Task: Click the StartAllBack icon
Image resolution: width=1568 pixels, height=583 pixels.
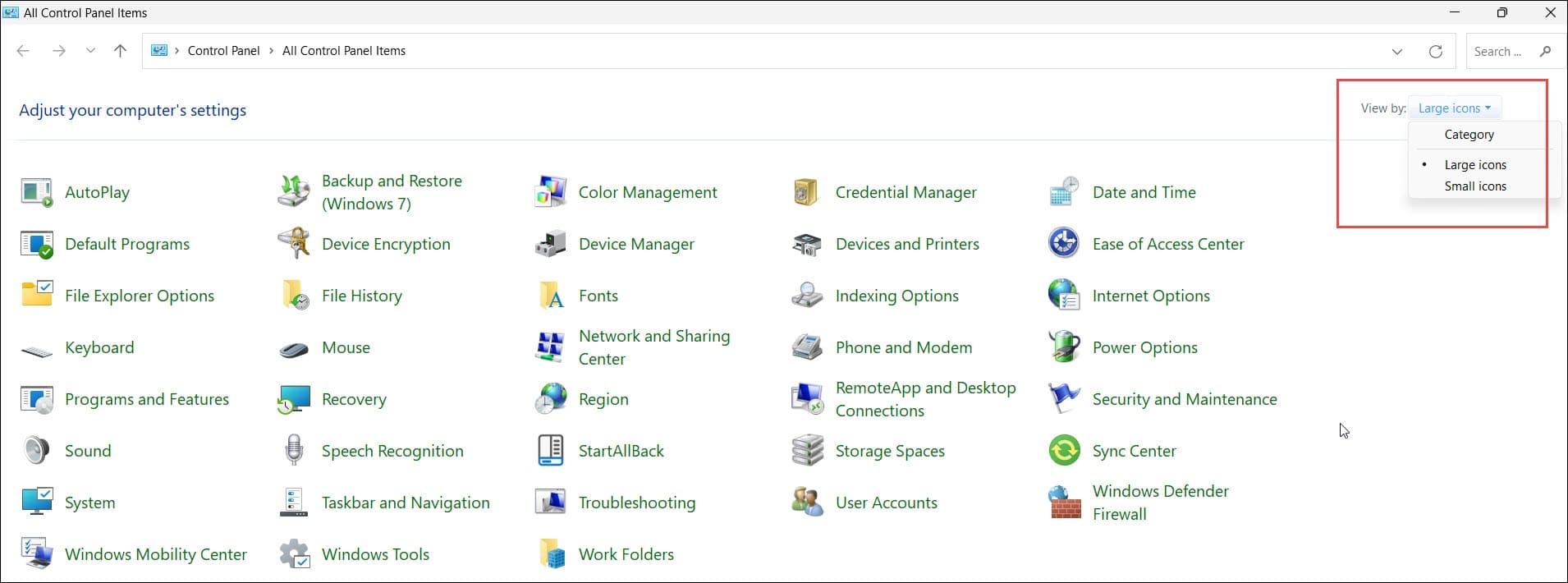Action: [551, 451]
